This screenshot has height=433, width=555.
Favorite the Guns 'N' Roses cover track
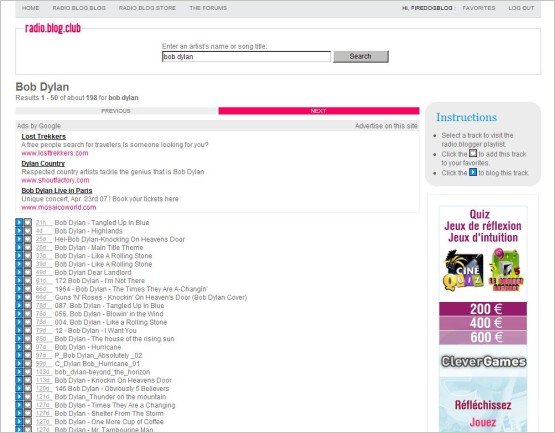[28, 297]
